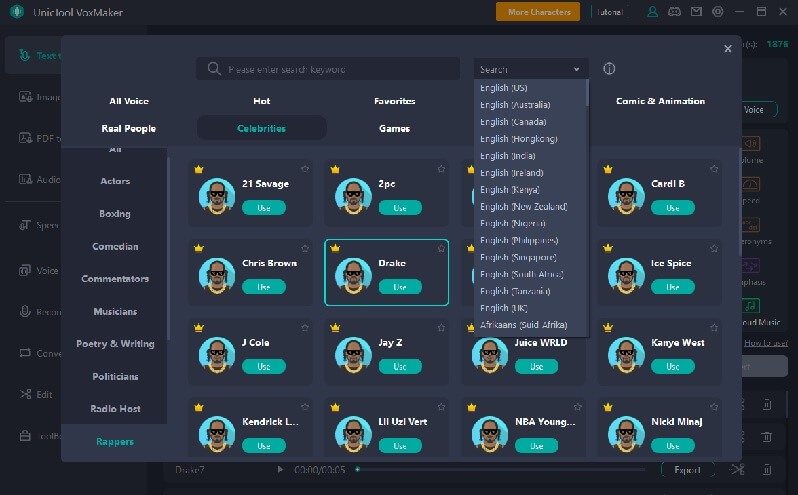Click the info icon next to the language dropdown
This screenshot has height=495, width=798.
(x=609, y=69)
